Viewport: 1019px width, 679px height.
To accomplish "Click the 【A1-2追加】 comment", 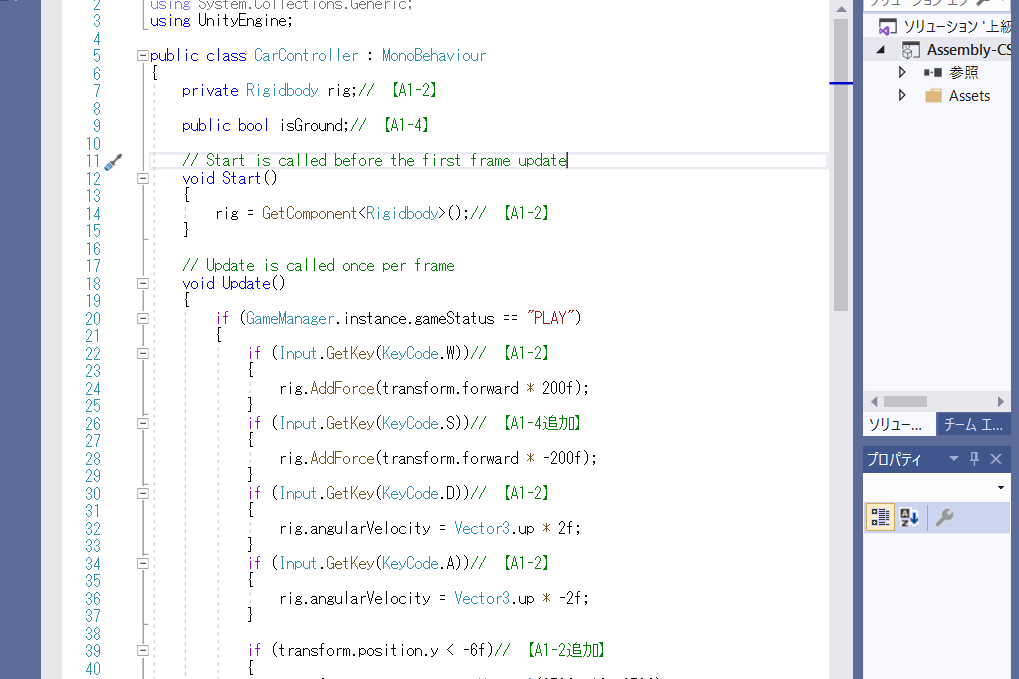I will 565,650.
